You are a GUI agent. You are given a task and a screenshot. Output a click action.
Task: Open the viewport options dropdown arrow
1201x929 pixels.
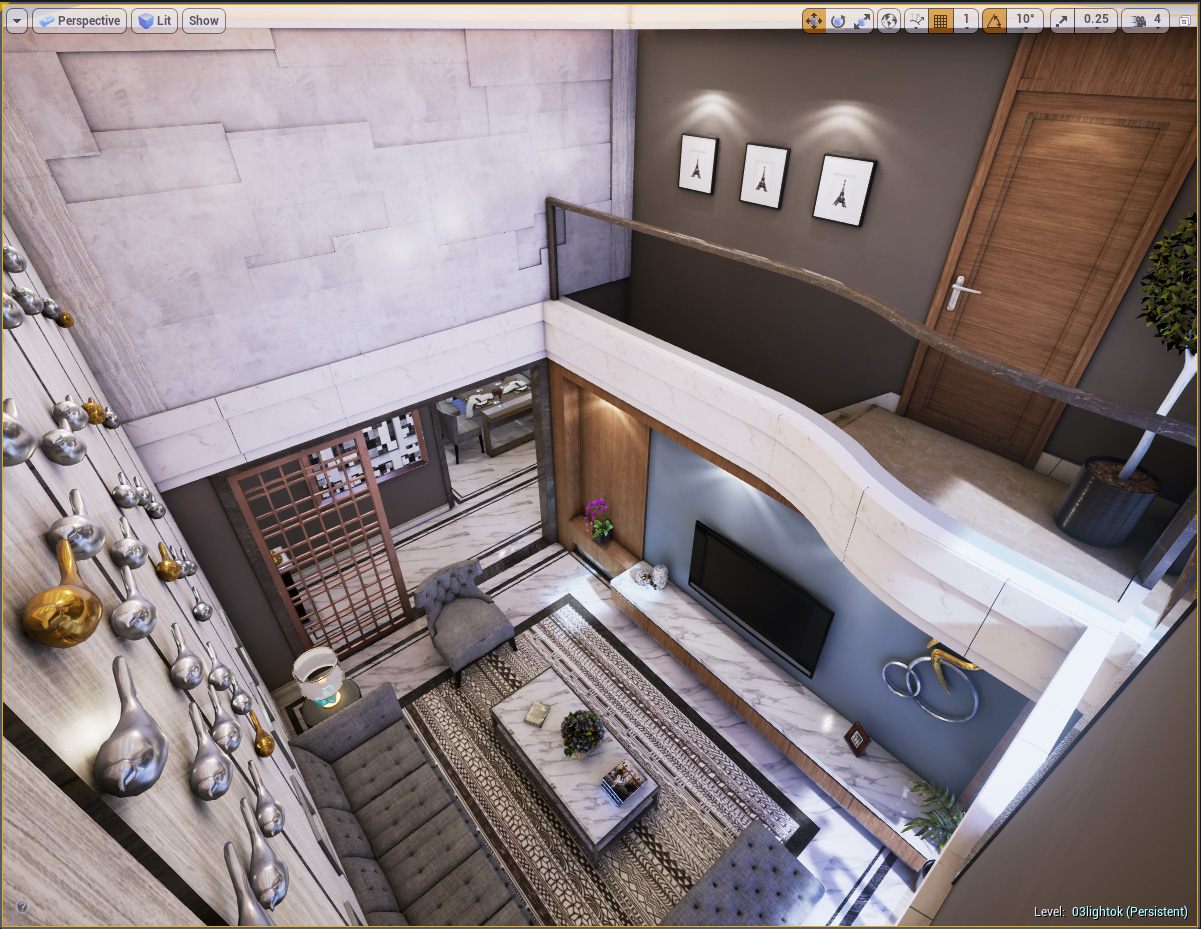point(17,21)
